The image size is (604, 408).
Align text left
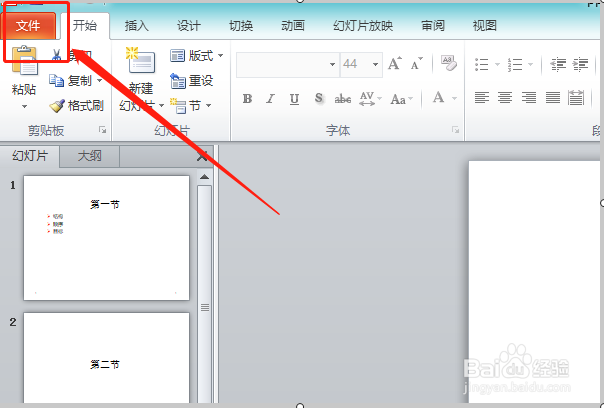(x=482, y=97)
